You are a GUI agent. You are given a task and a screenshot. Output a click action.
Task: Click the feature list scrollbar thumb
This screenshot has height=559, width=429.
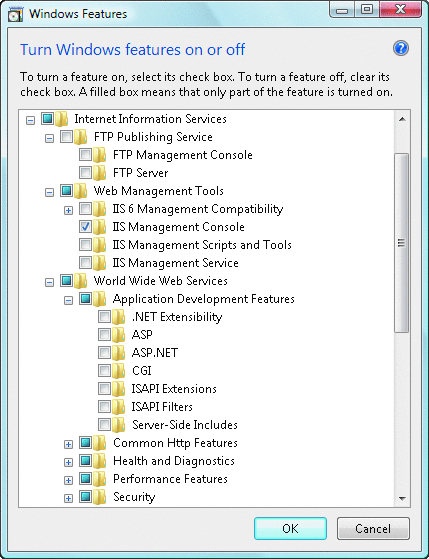[x=402, y=243]
